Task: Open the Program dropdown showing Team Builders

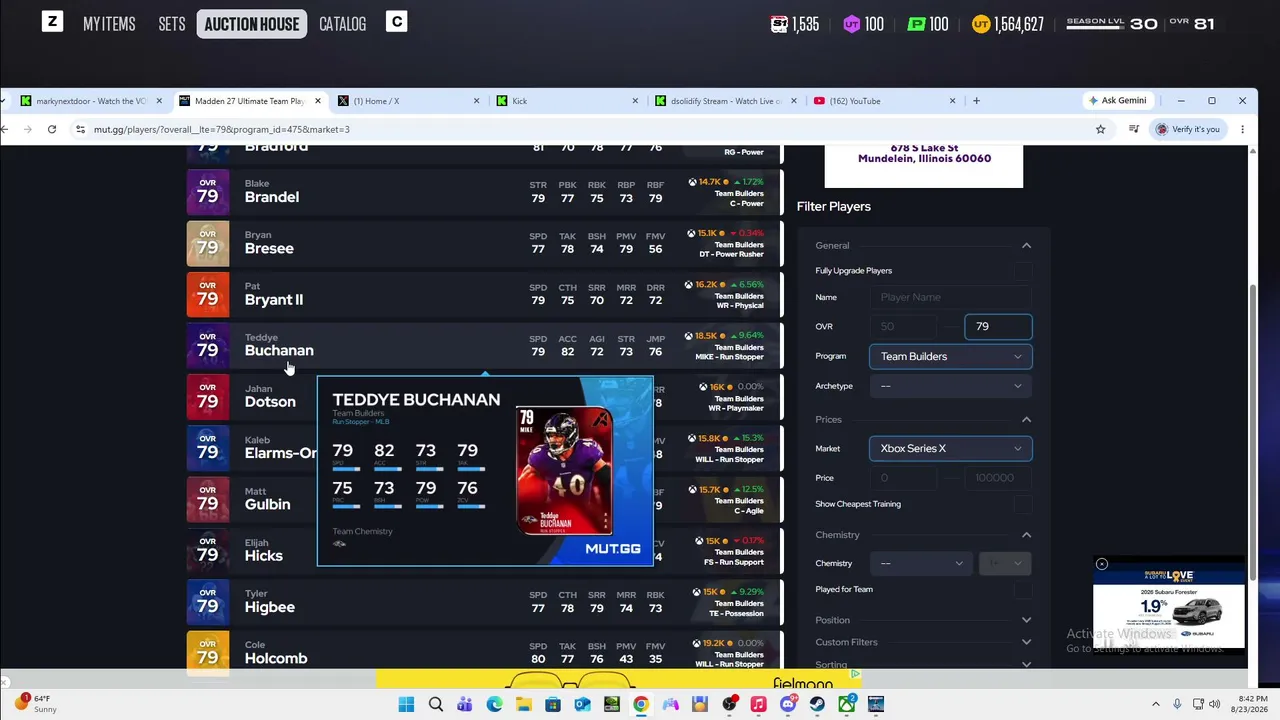Action: point(950,356)
